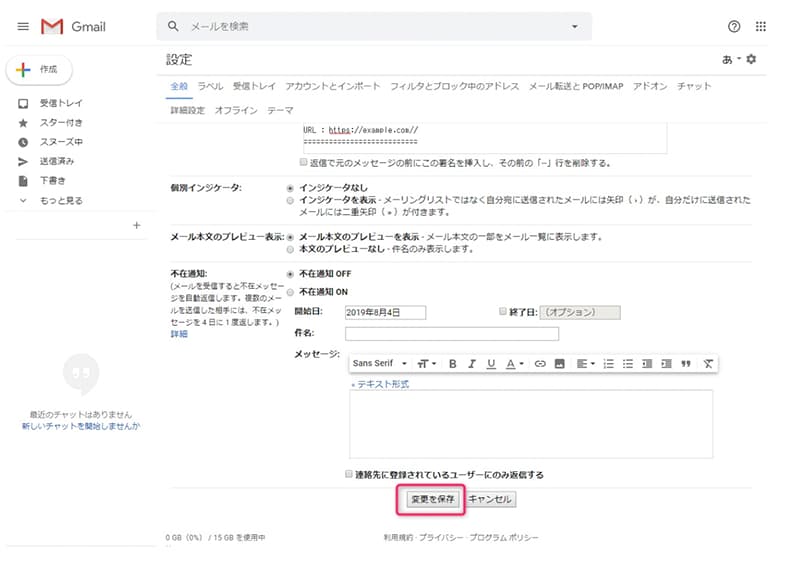Expand the text size dropdown
This screenshot has height=563, width=800.
pos(427,363)
